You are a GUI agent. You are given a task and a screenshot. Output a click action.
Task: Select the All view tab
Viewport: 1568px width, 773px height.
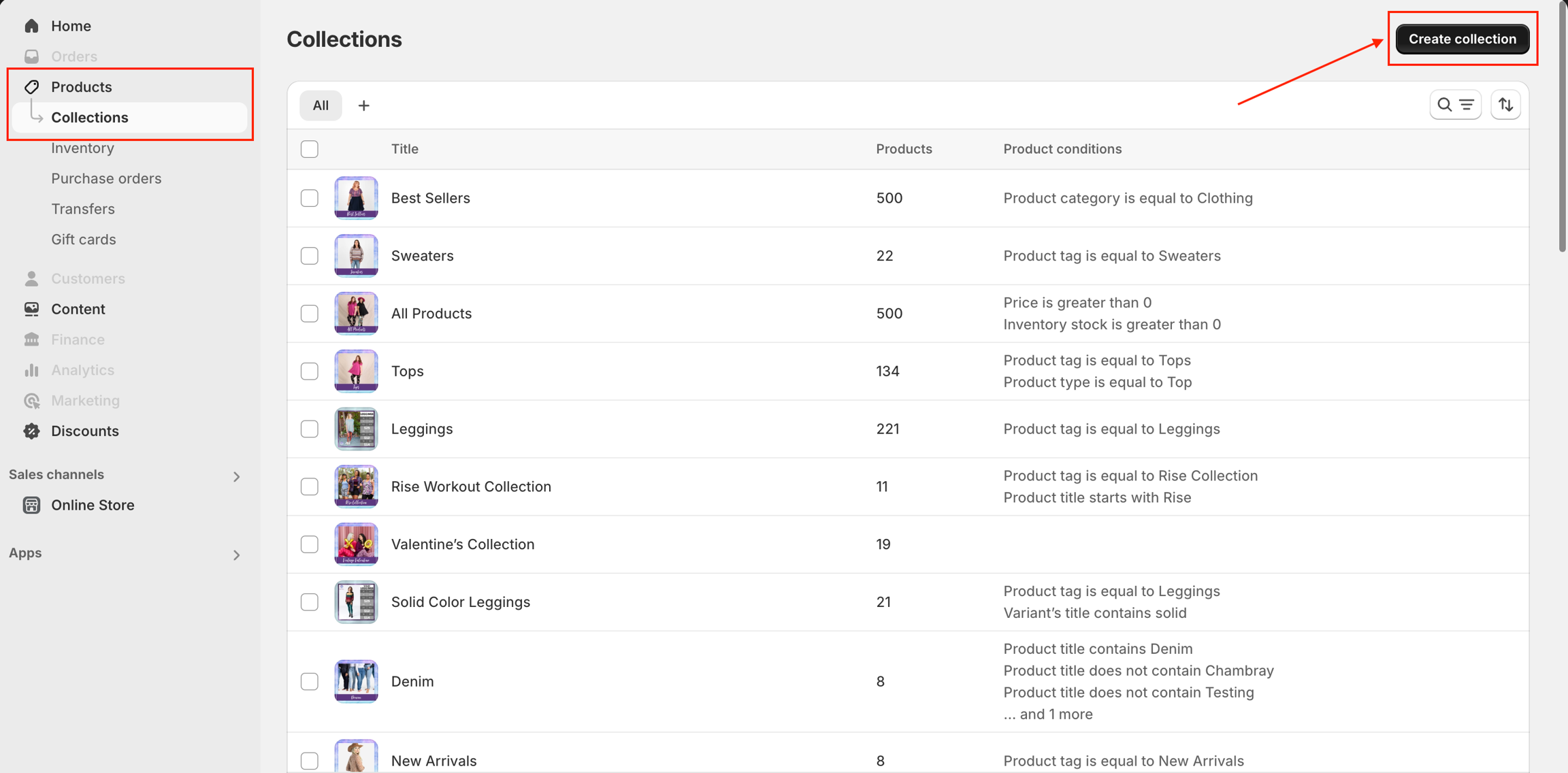[x=321, y=105]
